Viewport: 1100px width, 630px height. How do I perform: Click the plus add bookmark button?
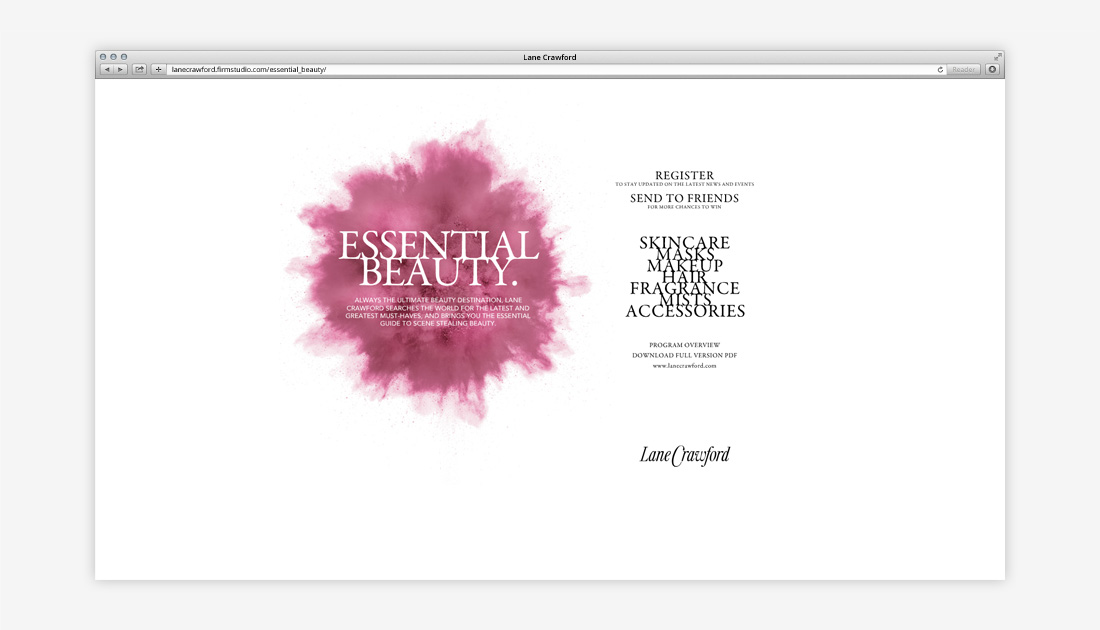click(x=158, y=70)
